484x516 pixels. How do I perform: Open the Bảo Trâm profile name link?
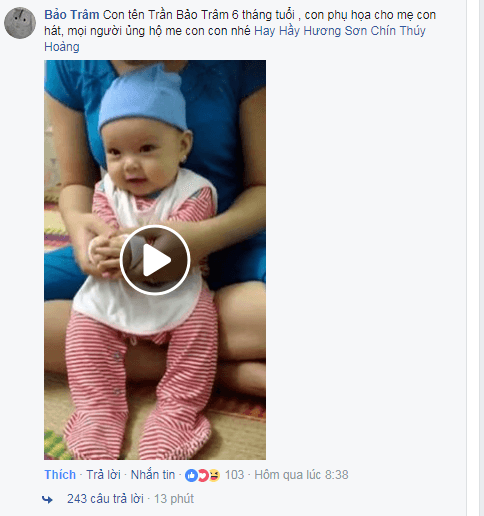click(72, 15)
